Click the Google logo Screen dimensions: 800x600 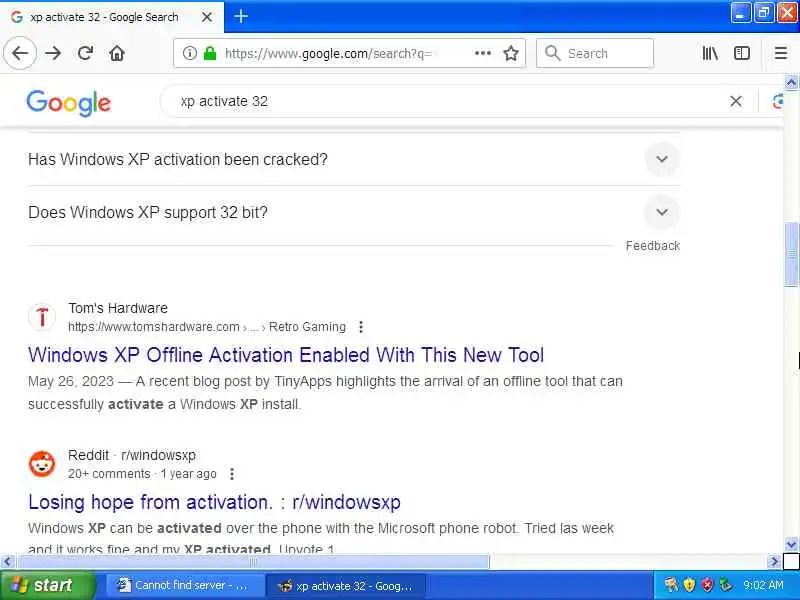click(68, 103)
